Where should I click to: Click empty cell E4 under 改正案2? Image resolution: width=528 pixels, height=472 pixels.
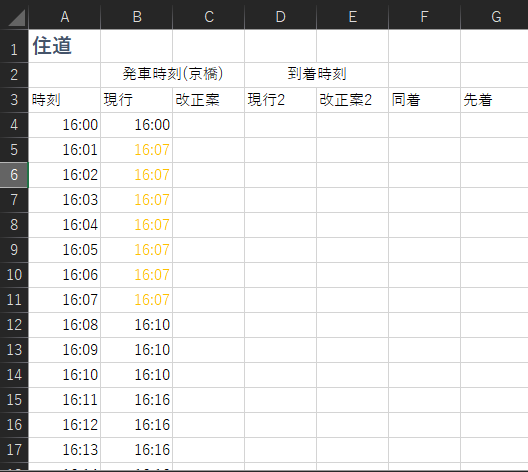tap(353, 125)
